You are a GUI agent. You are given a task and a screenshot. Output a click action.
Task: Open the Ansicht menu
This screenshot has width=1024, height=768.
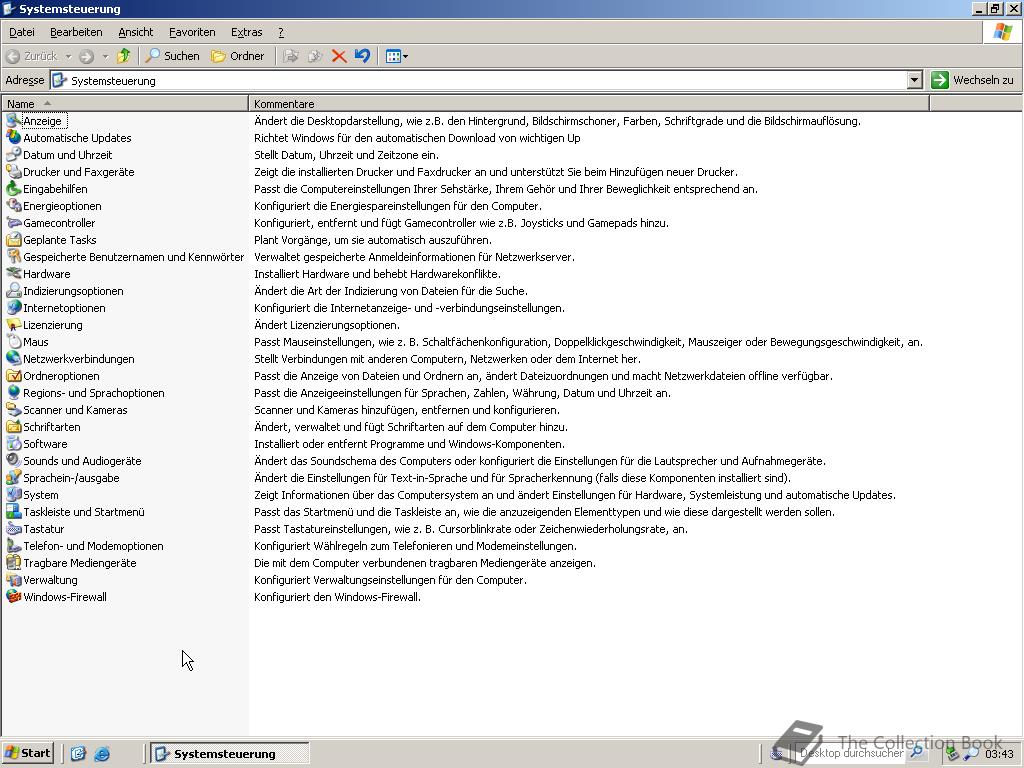click(x=135, y=32)
